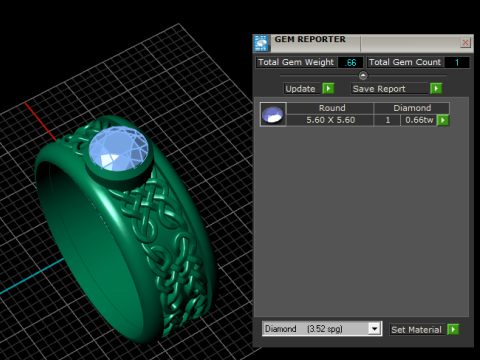
Task: Click the Diamond material cell in gem row
Action: tap(412, 108)
